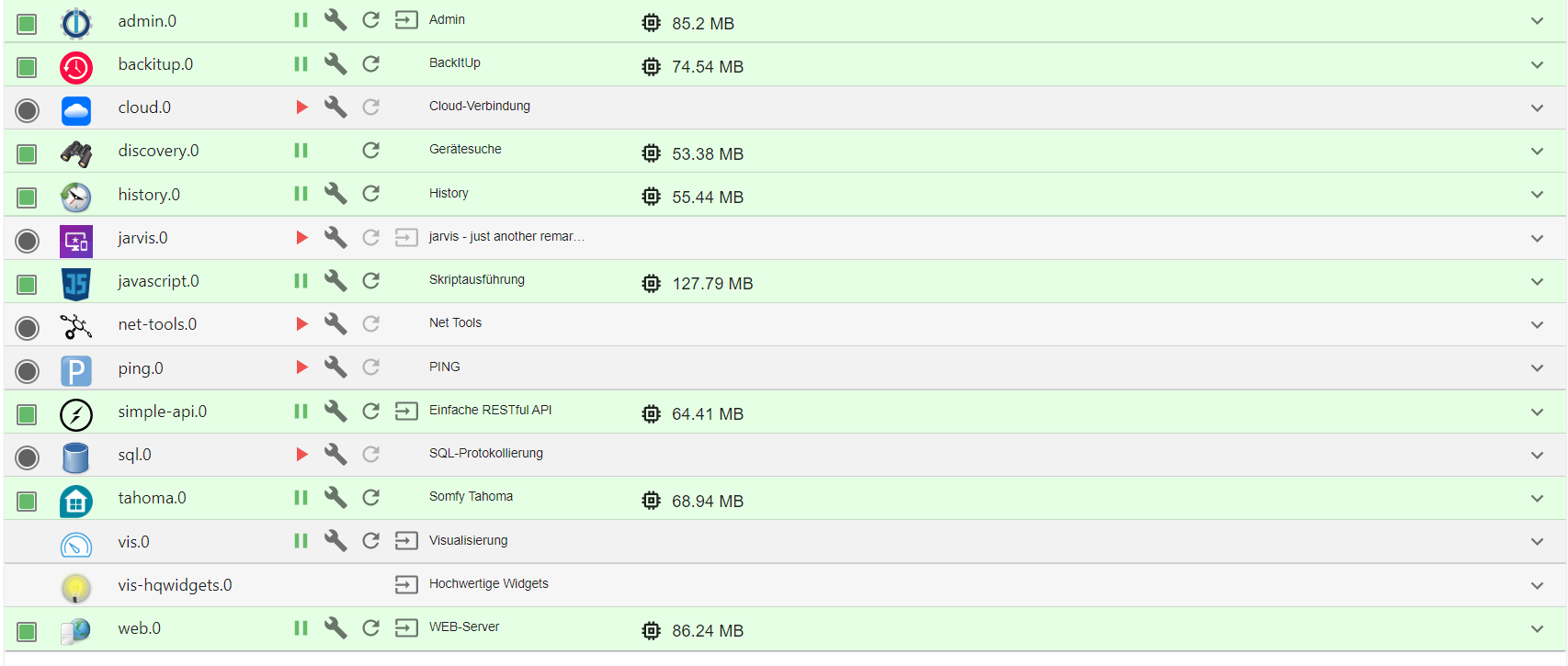
Task: Click green status indicator of web.0
Action: coord(28,631)
